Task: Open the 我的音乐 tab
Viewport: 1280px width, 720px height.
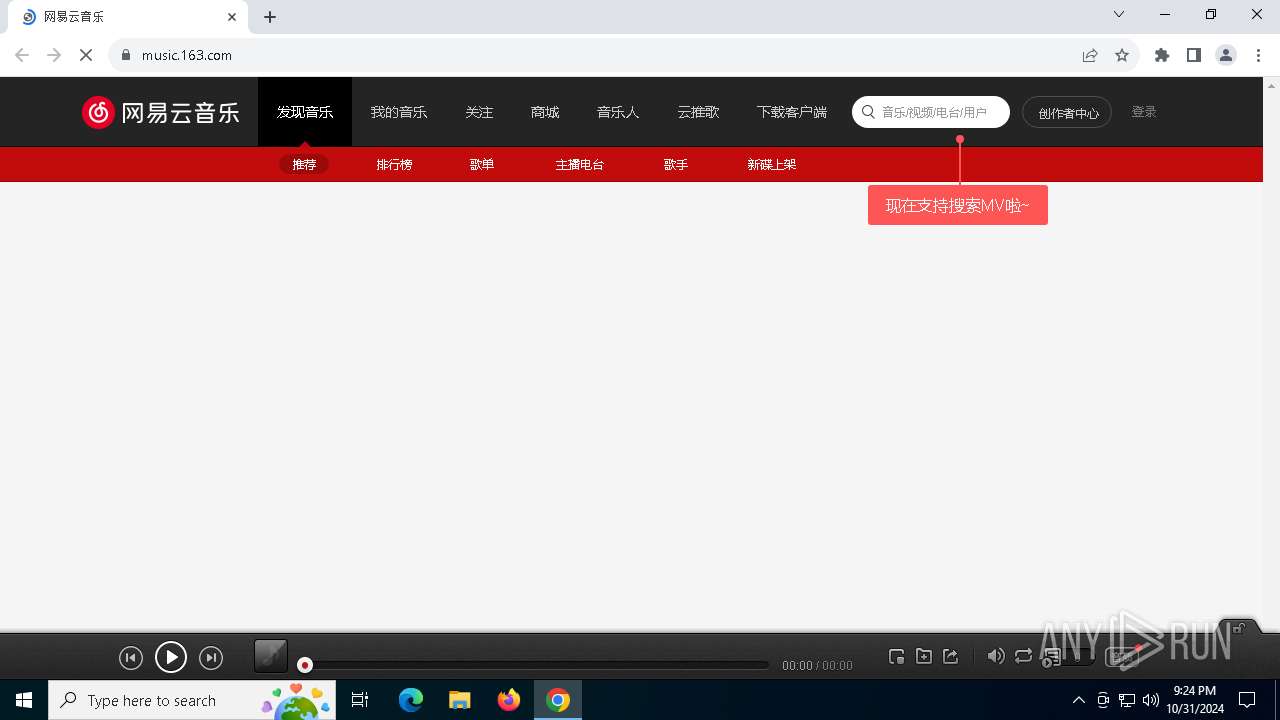Action: coord(399,112)
